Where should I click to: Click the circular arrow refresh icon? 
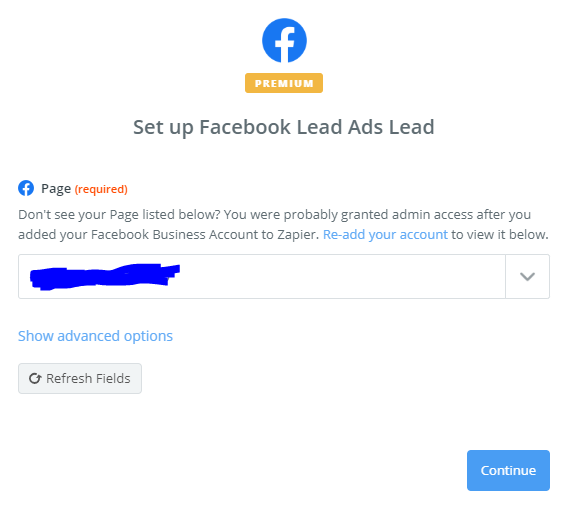35,378
